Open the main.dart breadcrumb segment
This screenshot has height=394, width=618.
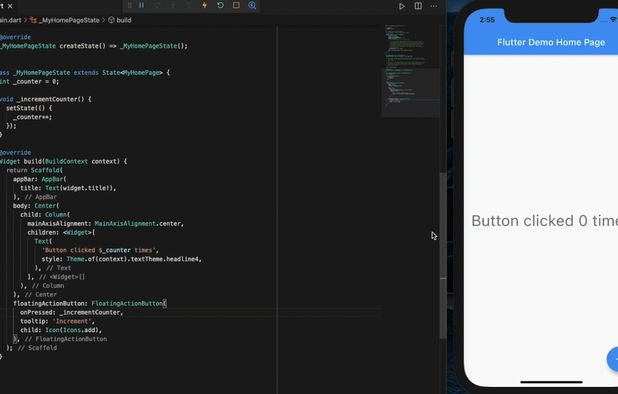(x=11, y=20)
